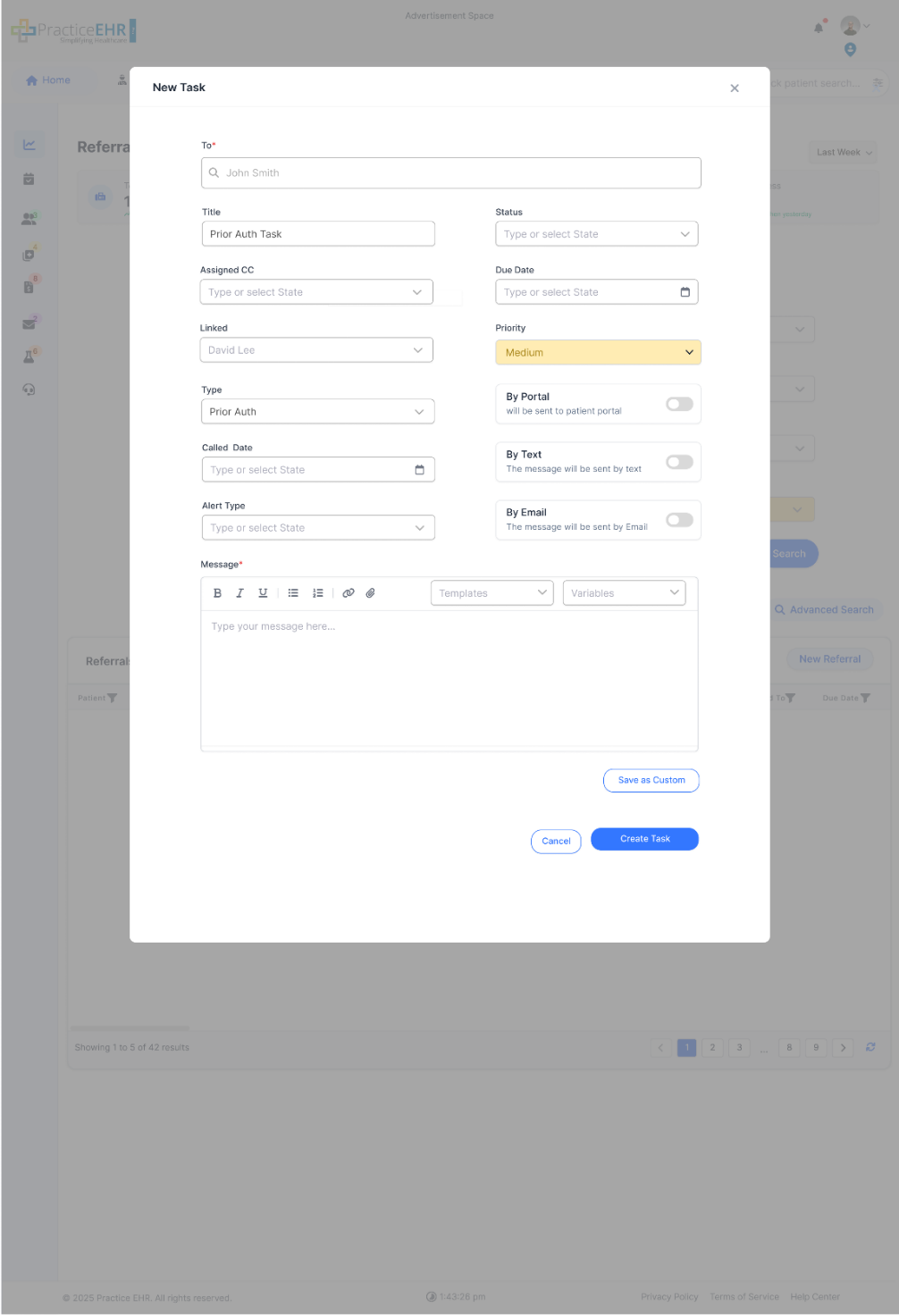899x1316 pixels.
Task: Open the Templates dropdown
Action: [x=492, y=593]
